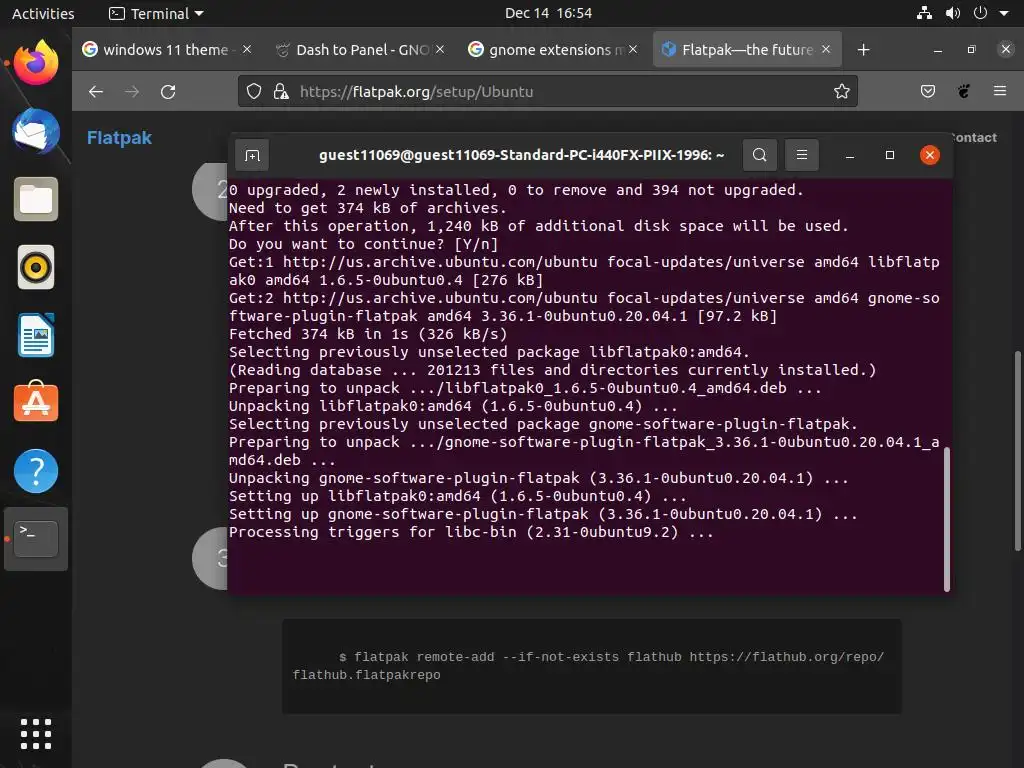Click line 'Processing triggers for libc-bin'
The width and height of the screenshot is (1024, 768).
[471, 532]
